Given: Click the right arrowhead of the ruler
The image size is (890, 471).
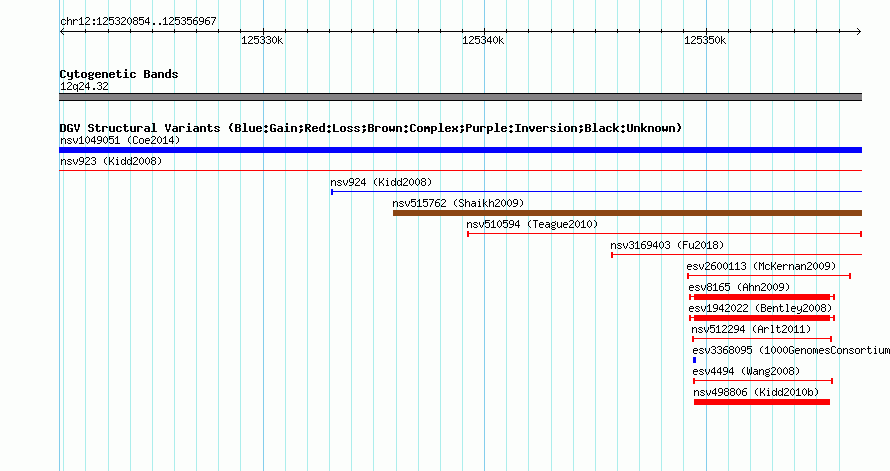Looking at the screenshot, I should point(859,32).
